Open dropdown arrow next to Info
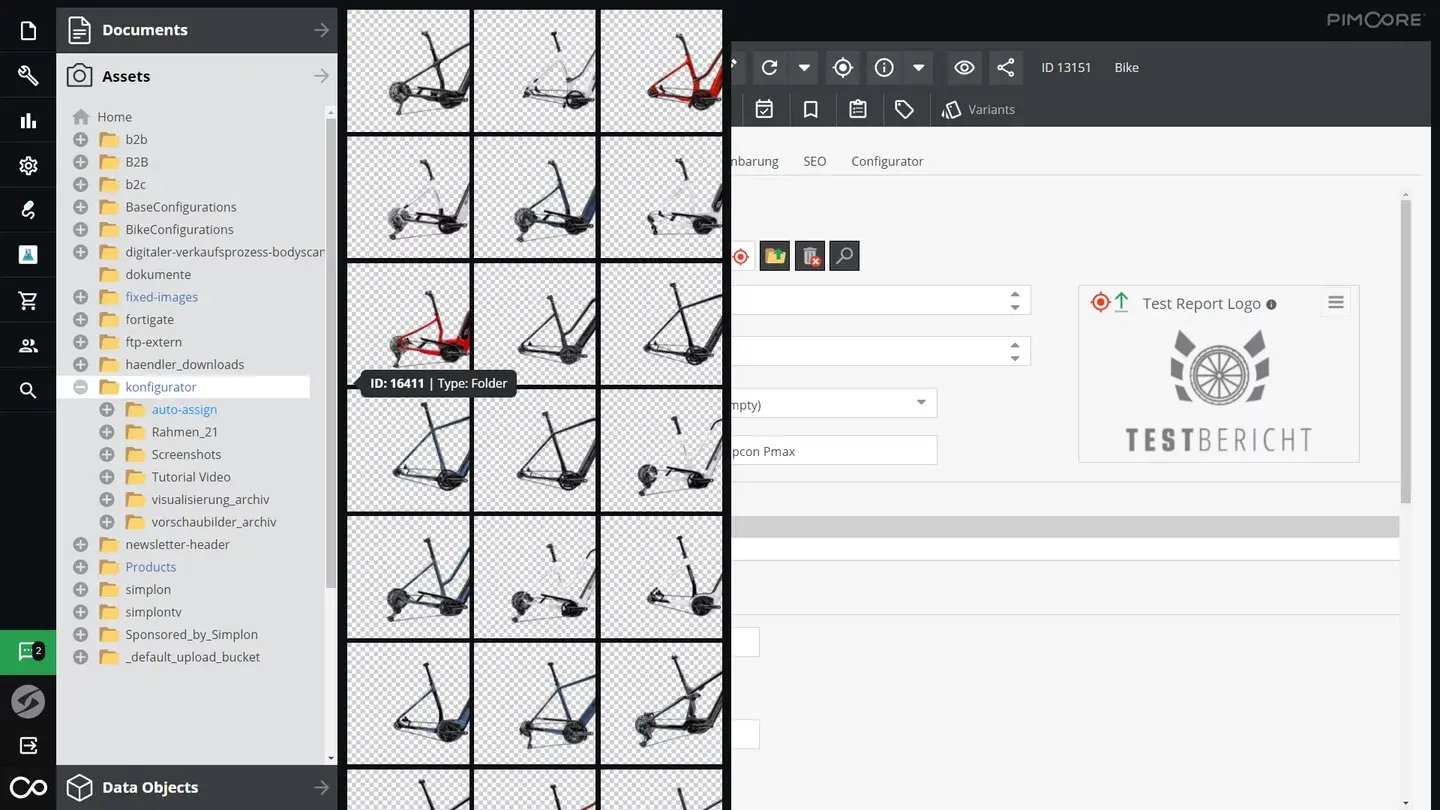Image resolution: width=1440 pixels, height=810 pixels. (918, 68)
